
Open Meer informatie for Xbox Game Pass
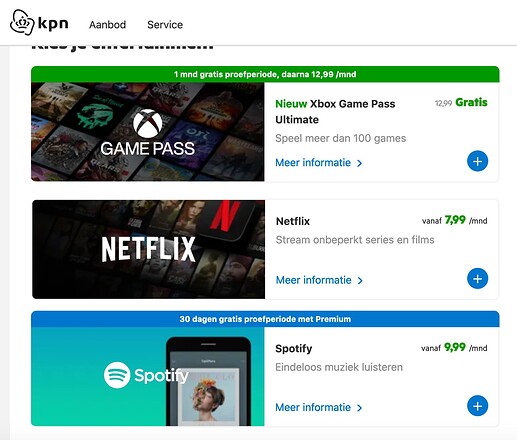[x=313, y=163]
